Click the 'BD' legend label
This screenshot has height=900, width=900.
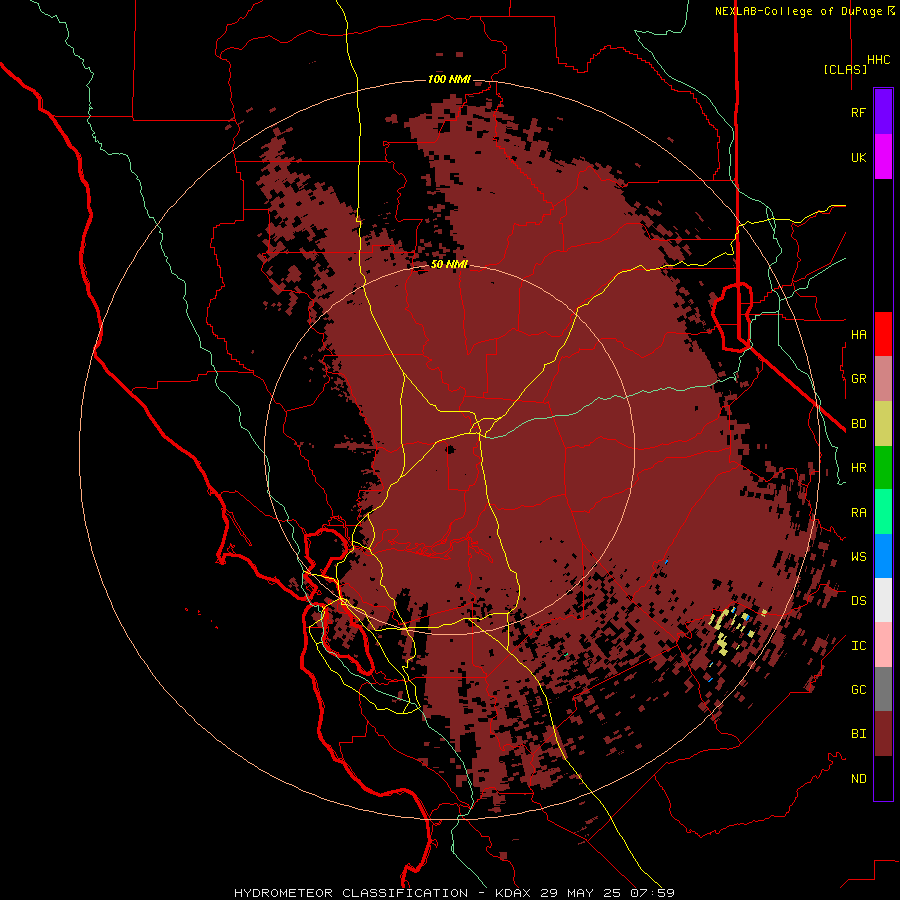pos(858,424)
